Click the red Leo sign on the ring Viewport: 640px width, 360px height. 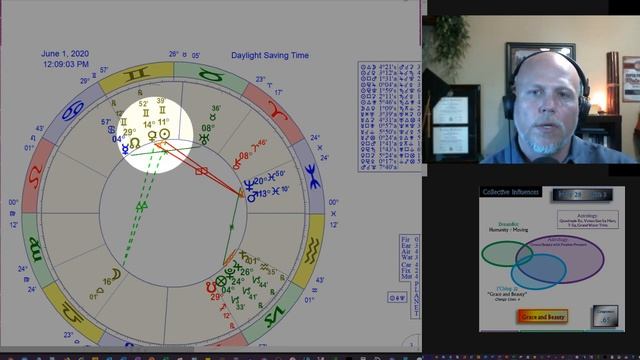point(35,177)
